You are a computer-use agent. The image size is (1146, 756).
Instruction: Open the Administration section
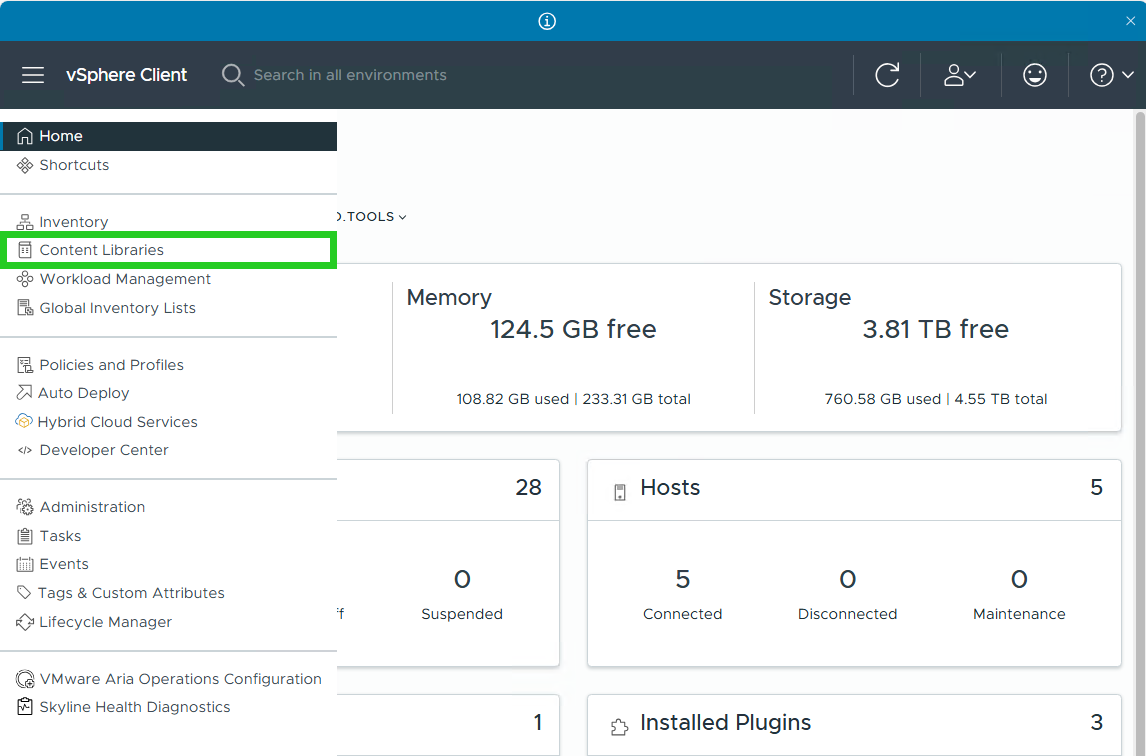point(92,507)
